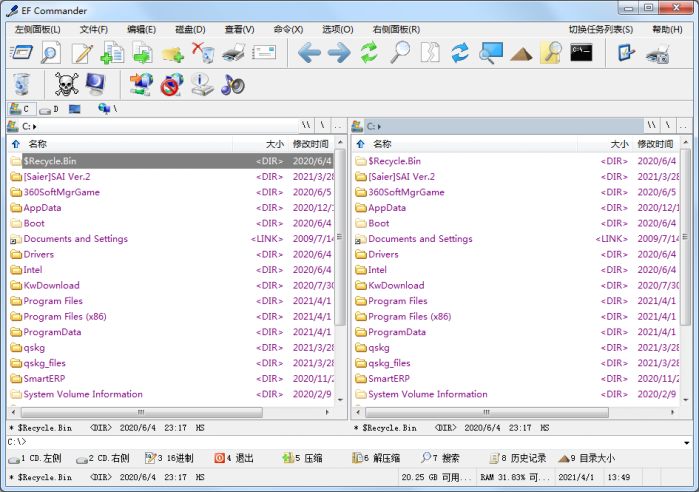Click connect network drive globe icon
Image resolution: width=699 pixels, height=492 pixels.
click(141, 84)
